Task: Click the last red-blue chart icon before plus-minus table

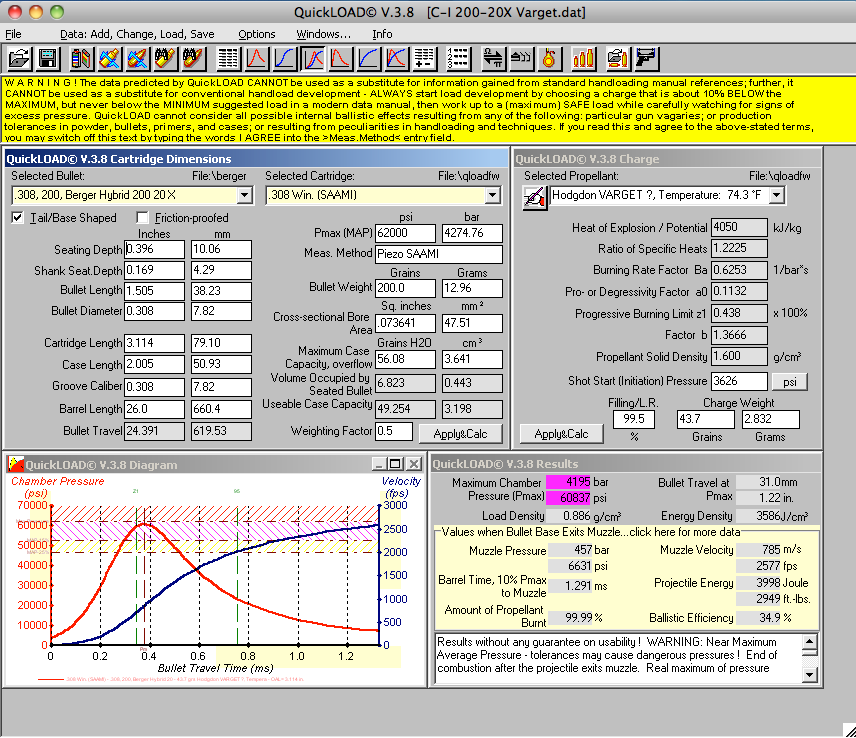Action: click(x=397, y=58)
